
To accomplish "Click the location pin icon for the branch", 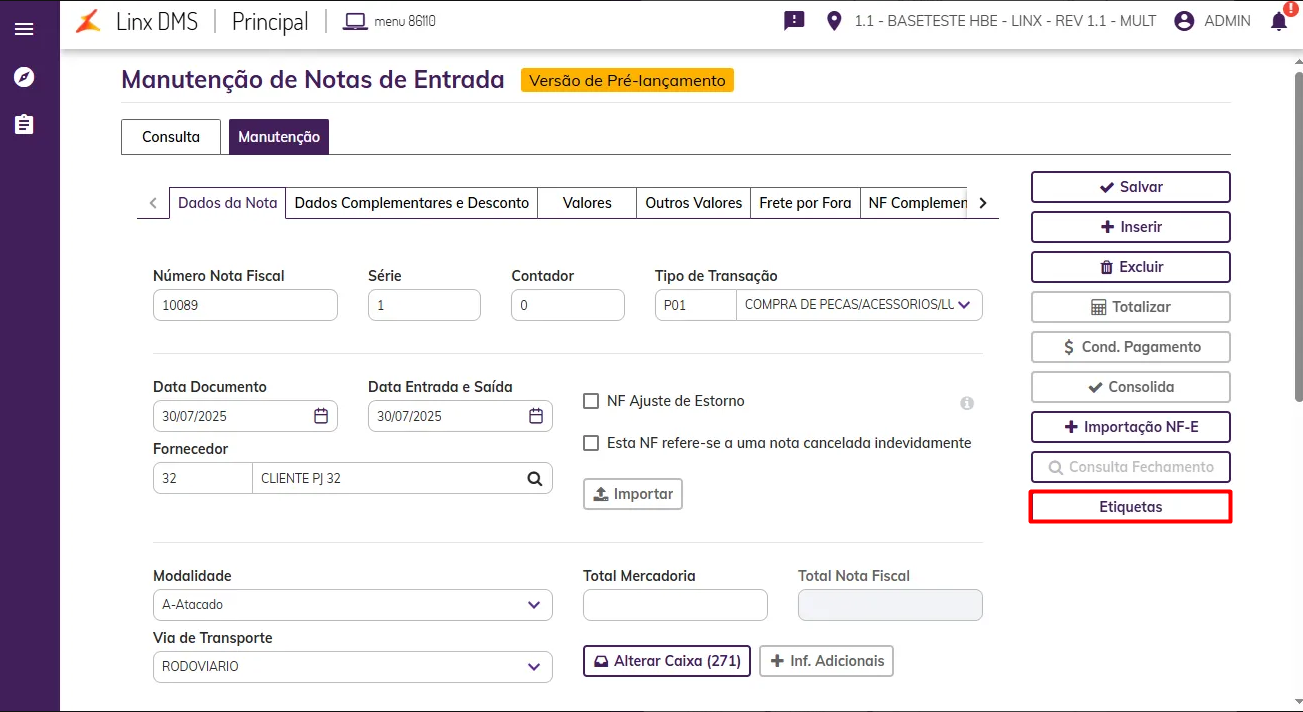I will [x=834, y=21].
